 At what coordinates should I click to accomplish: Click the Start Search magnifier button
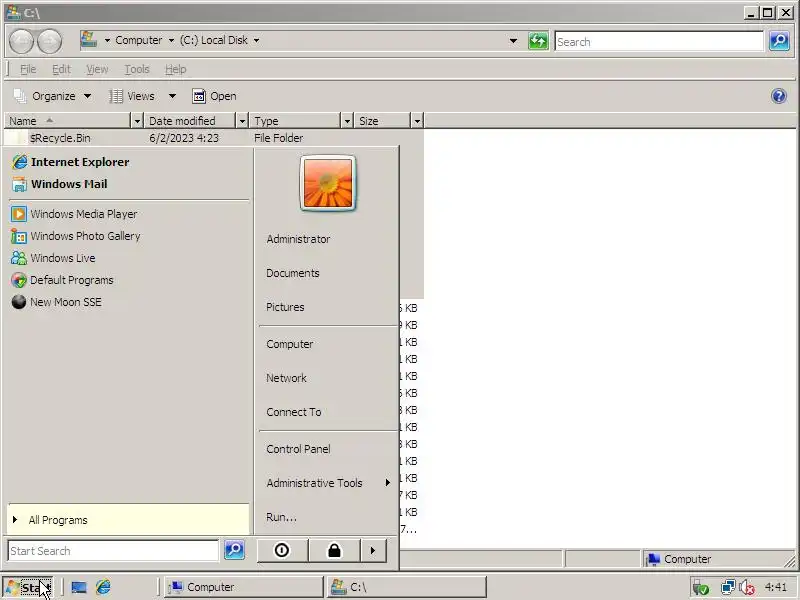[234, 550]
